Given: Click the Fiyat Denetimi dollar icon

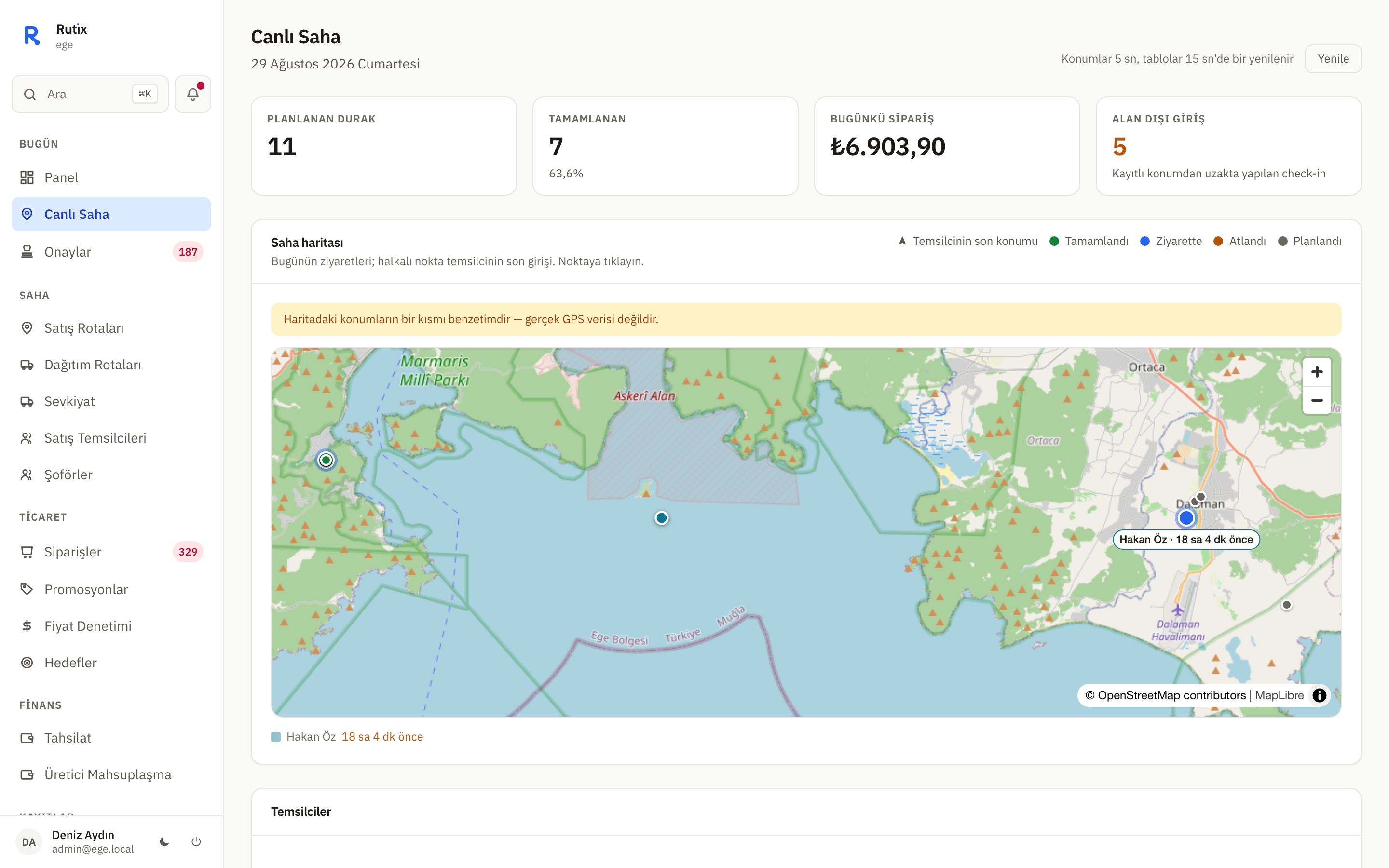Looking at the screenshot, I should click(x=27, y=626).
